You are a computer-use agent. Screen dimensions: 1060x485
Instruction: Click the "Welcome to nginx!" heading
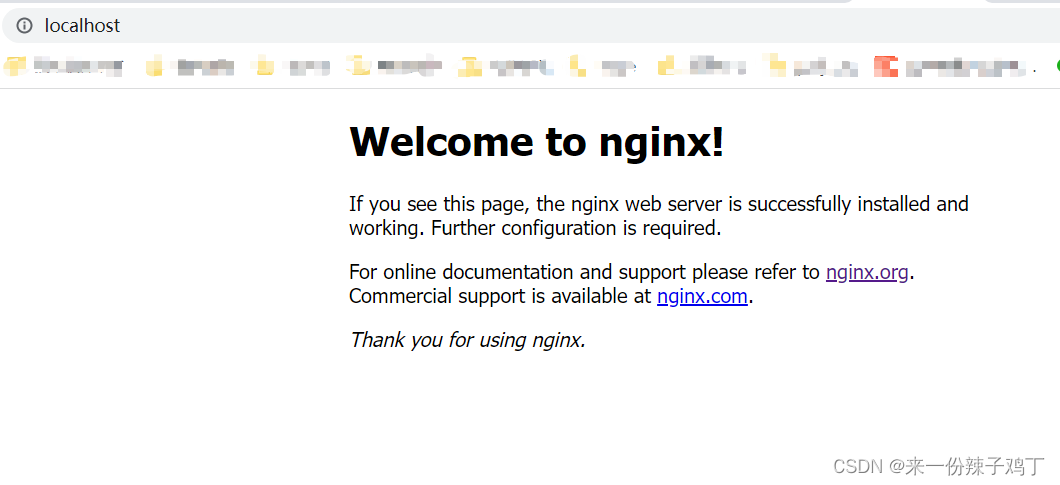coord(537,141)
